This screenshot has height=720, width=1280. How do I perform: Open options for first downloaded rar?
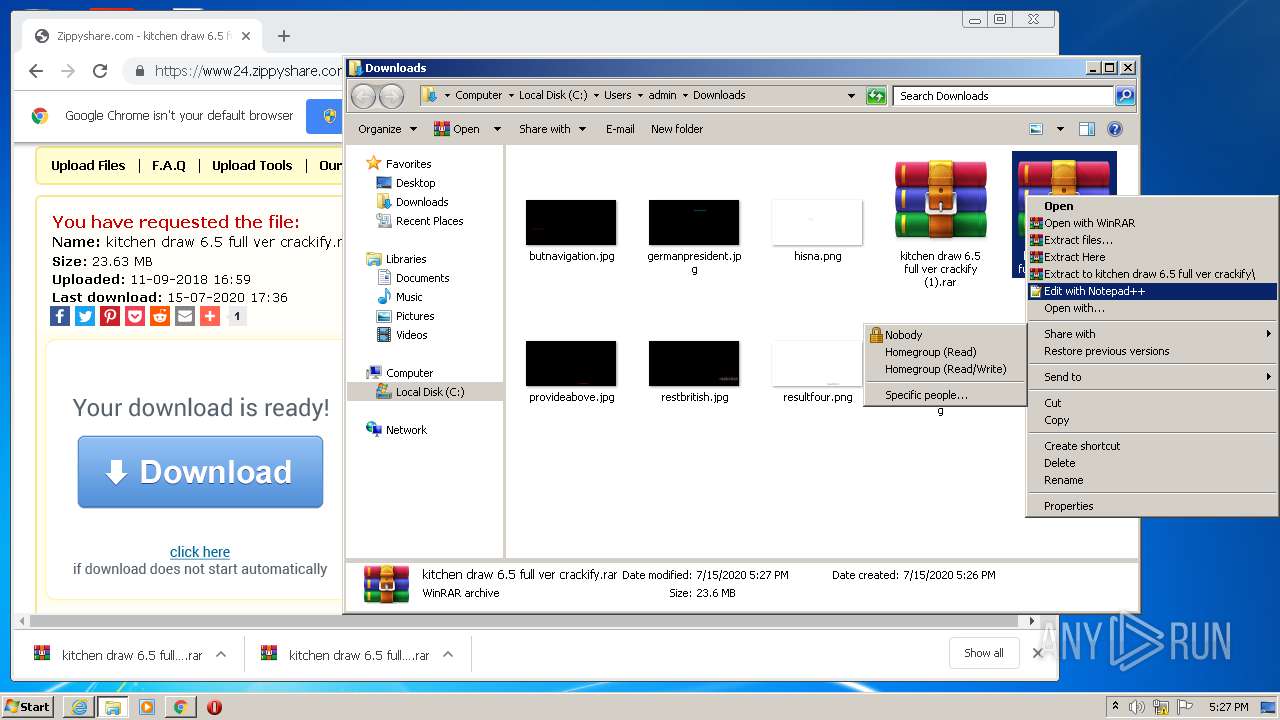(221, 655)
